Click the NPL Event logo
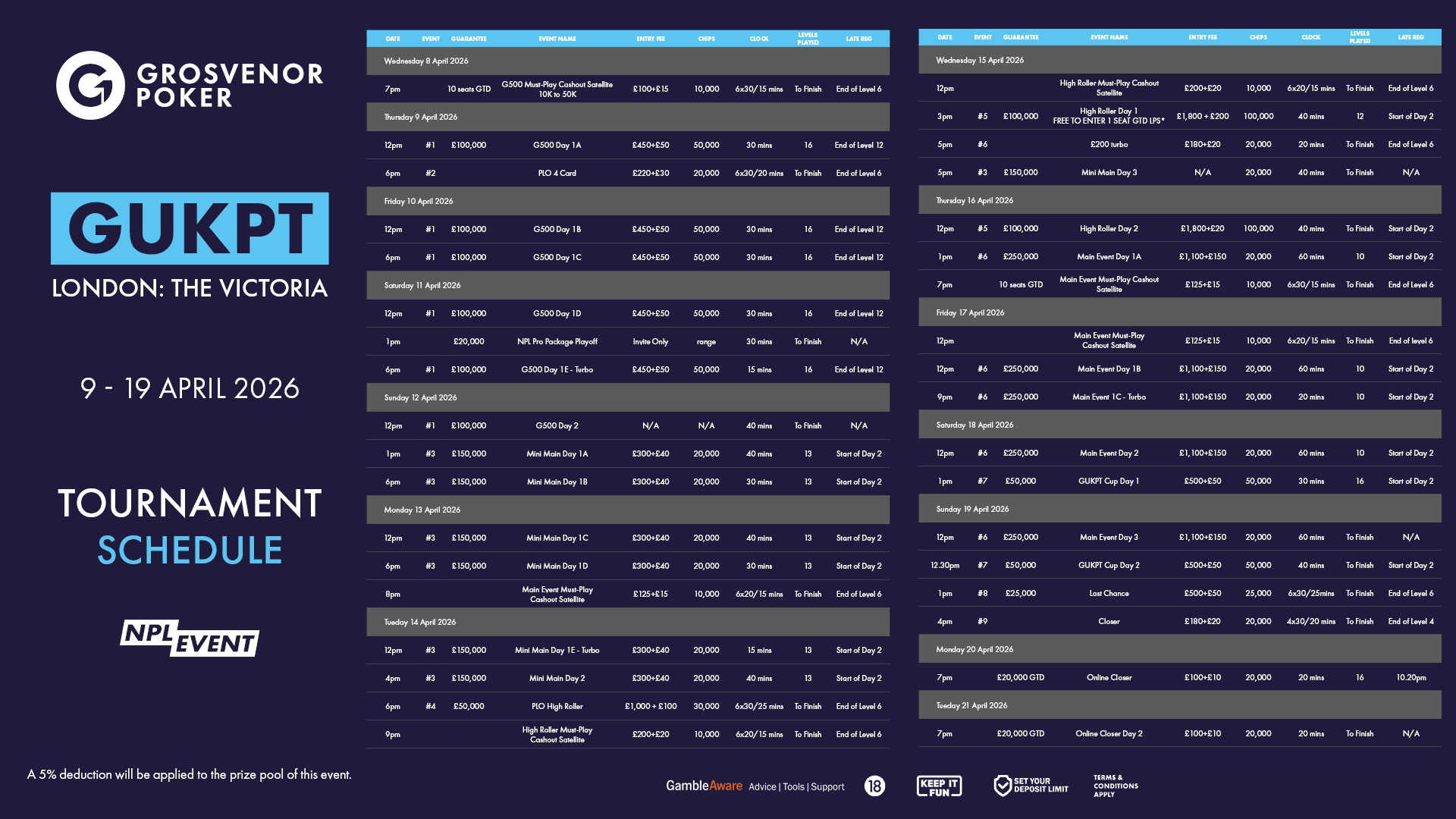Image resolution: width=1456 pixels, height=819 pixels. 190,638
